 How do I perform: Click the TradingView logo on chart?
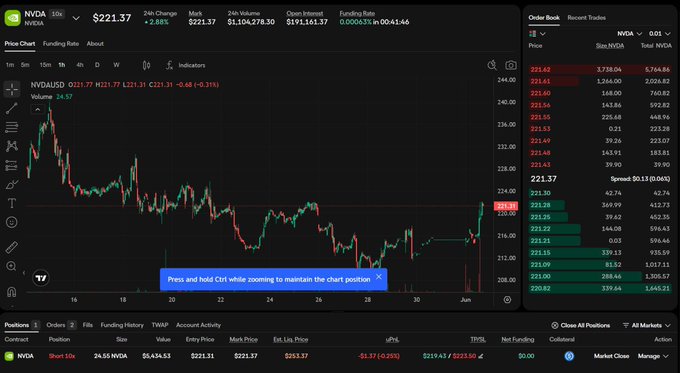[41, 278]
